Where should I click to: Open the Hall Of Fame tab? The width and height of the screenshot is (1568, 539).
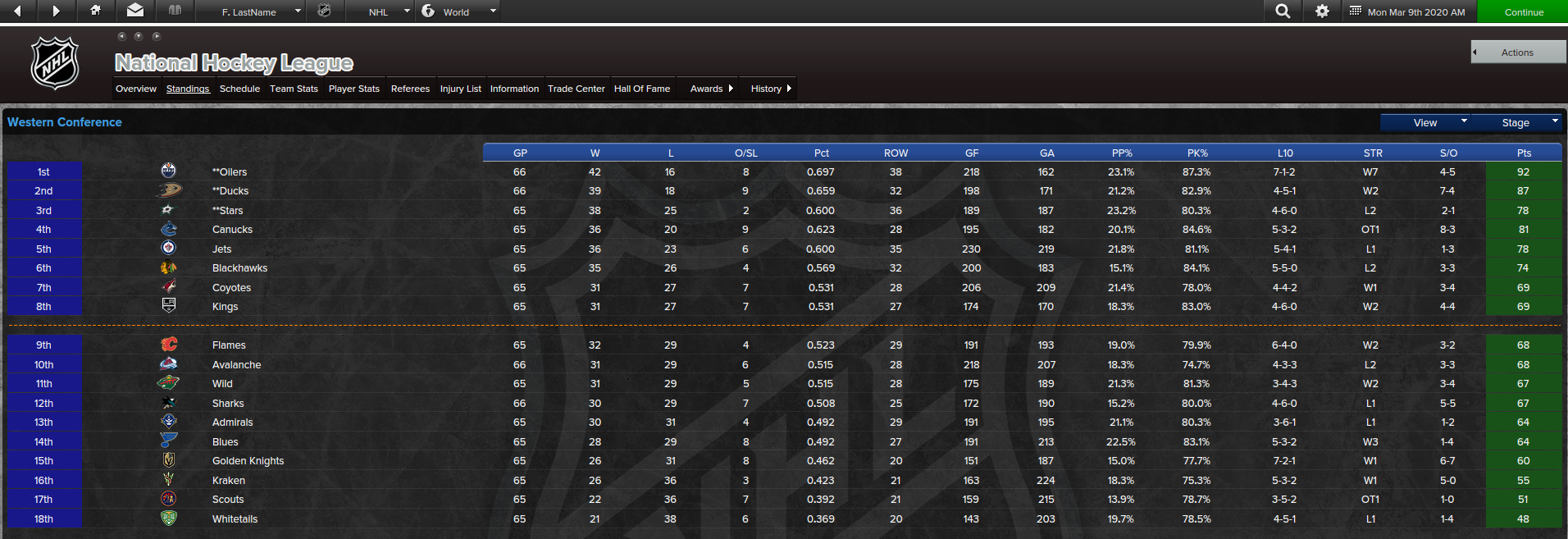click(x=642, y=89)
